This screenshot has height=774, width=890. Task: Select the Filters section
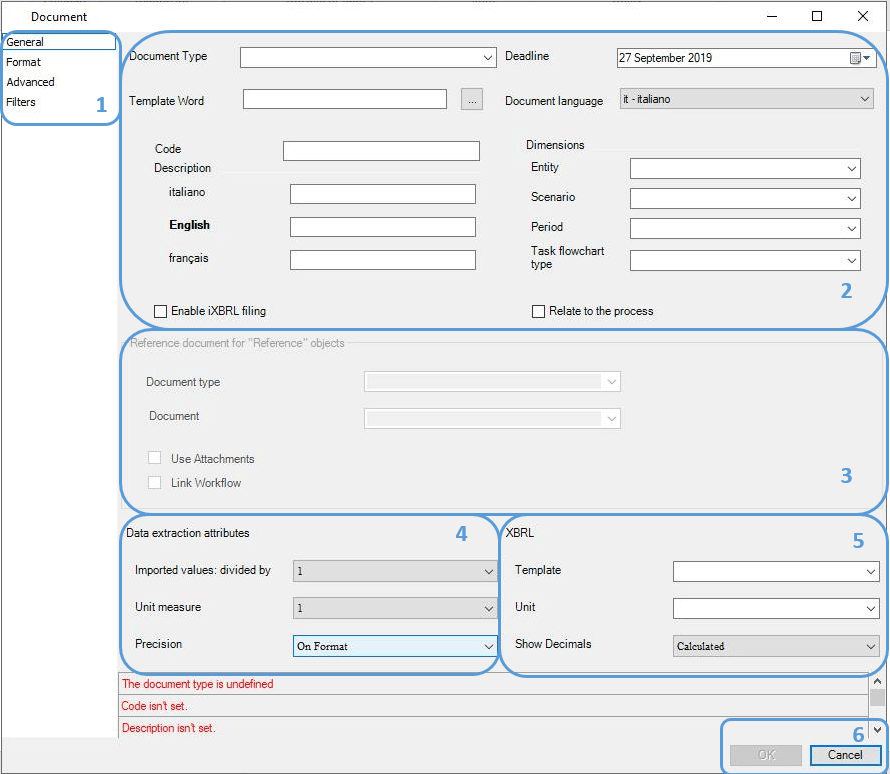coord(21,102)
